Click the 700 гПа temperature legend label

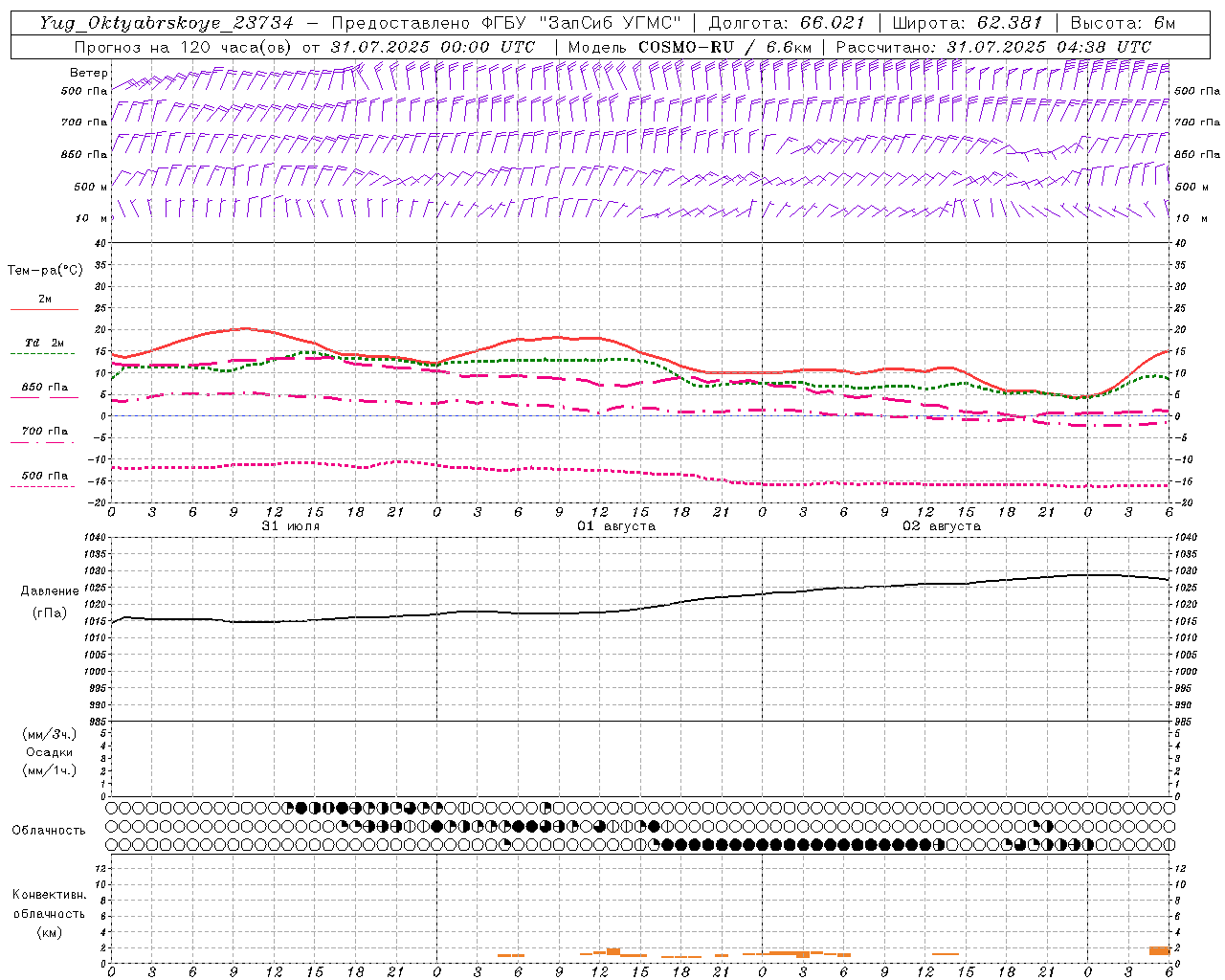pos(45,431)
